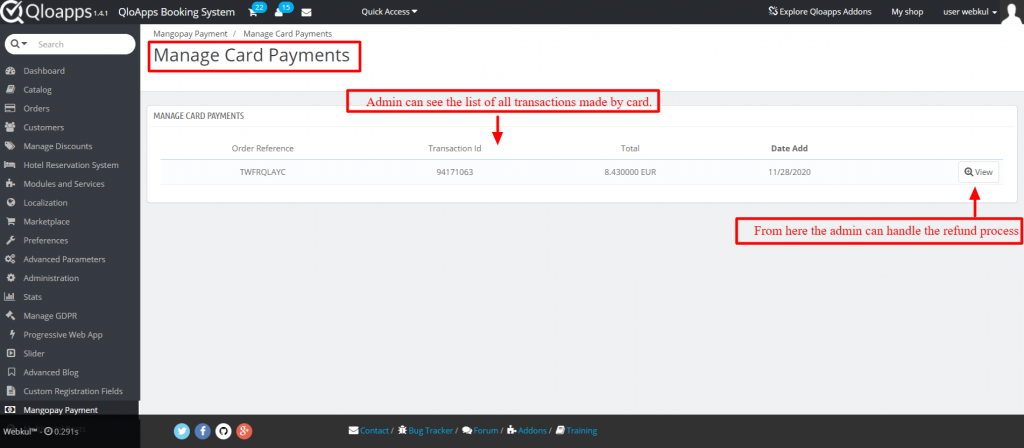Select the Mangopay Payment menu item
The image size is (1024, 448).
[x=61, y=410]
